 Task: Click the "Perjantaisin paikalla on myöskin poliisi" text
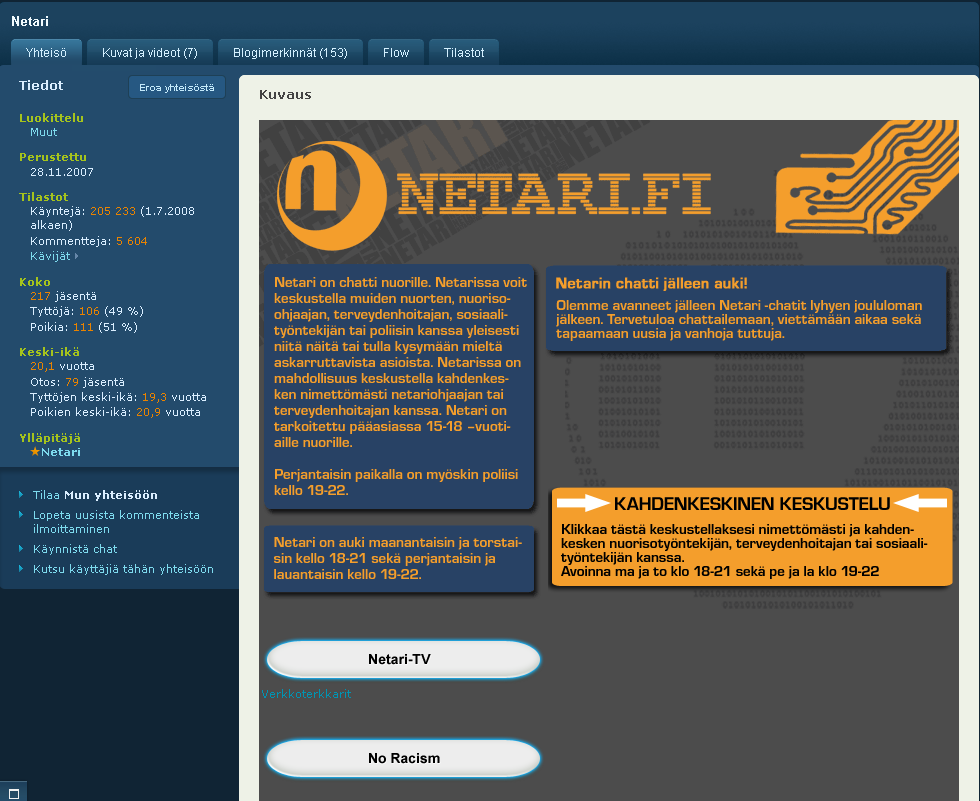pos(396,482)
